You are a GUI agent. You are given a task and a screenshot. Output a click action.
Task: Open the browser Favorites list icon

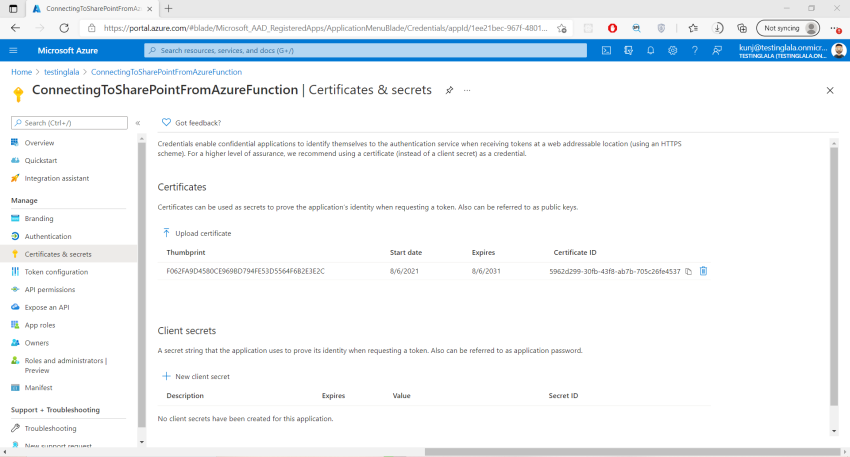[x=693, y=28]
